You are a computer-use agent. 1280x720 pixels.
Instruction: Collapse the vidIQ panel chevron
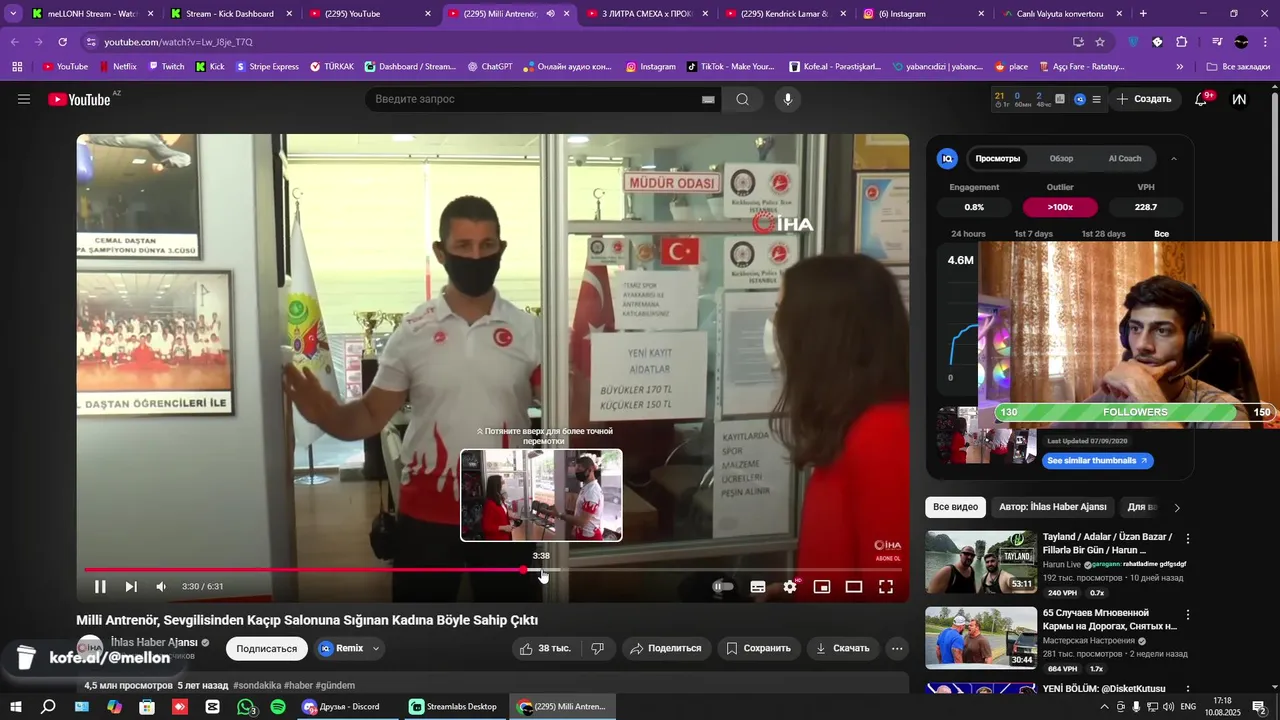coord(1174,158)
